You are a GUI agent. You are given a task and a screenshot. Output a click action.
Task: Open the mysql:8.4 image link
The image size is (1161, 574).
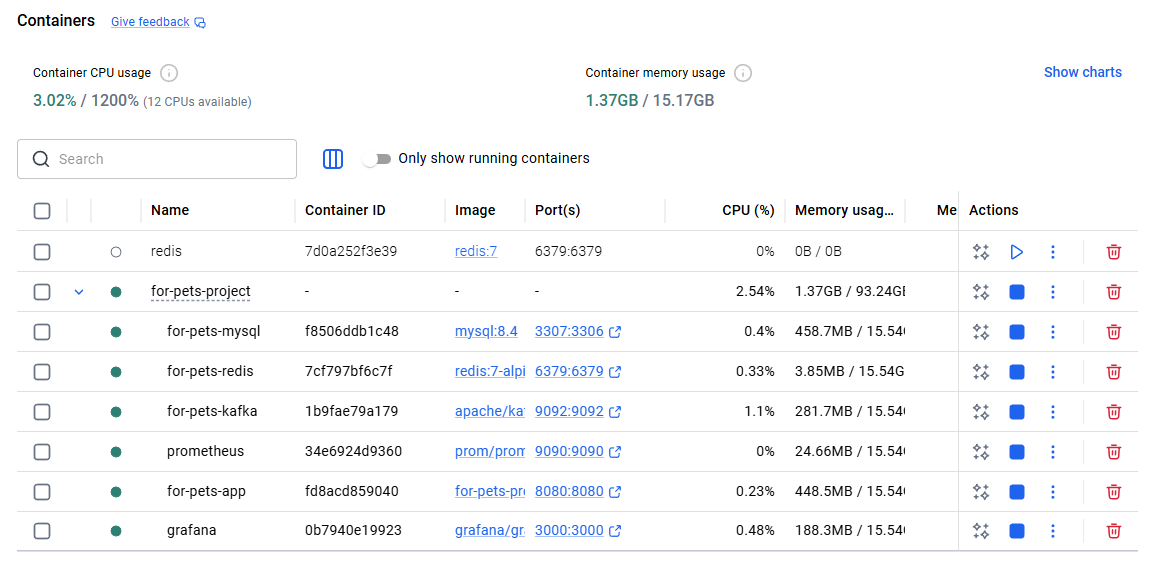484,332
